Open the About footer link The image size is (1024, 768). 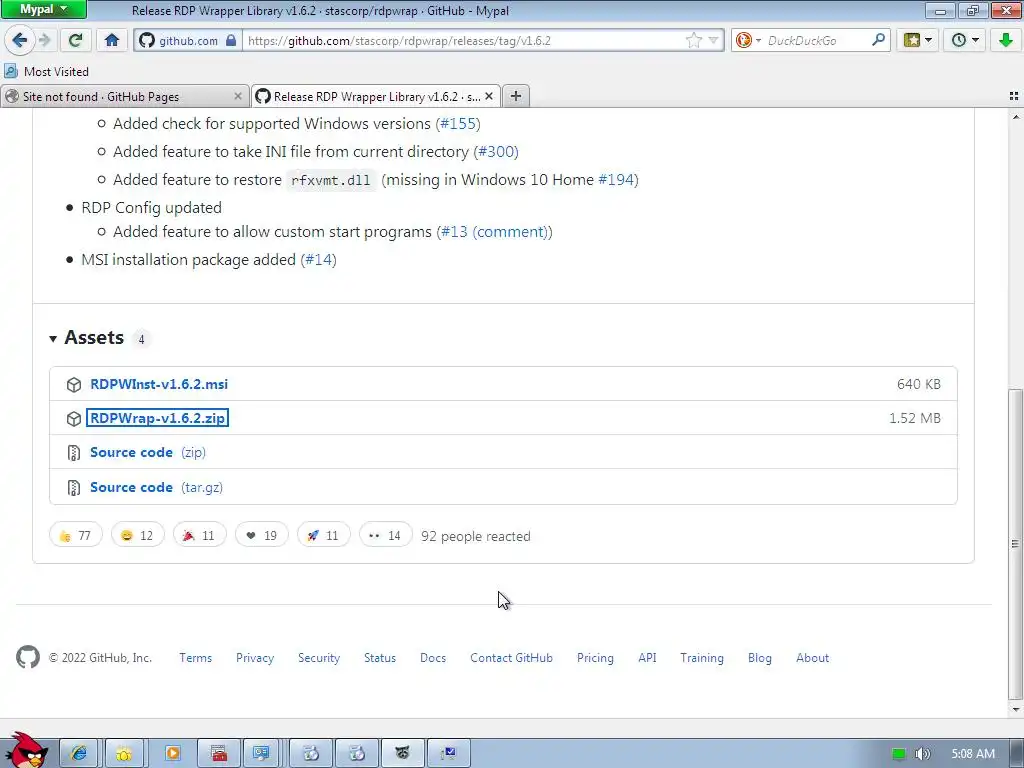[x=812, y=658]
